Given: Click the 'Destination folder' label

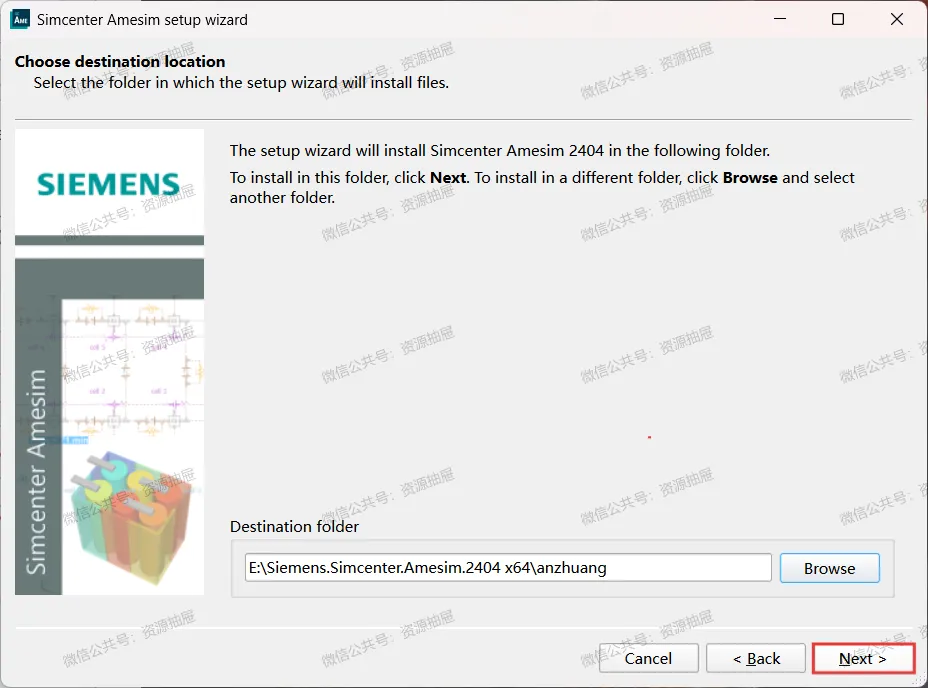Looking at the screenshot, I should (x=294, y=526).
